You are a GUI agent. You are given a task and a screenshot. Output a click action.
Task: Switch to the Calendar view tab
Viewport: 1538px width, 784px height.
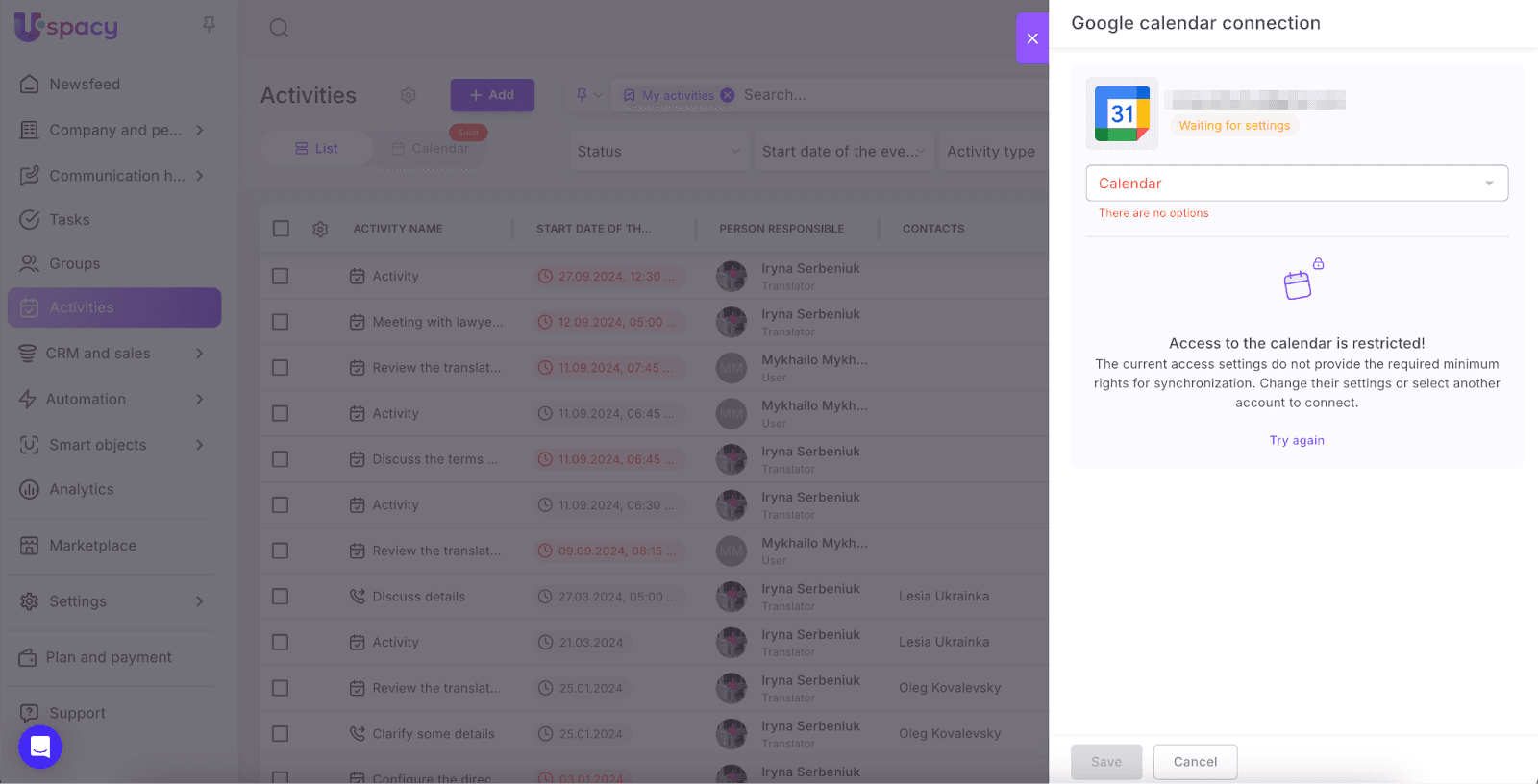(431, 149)
